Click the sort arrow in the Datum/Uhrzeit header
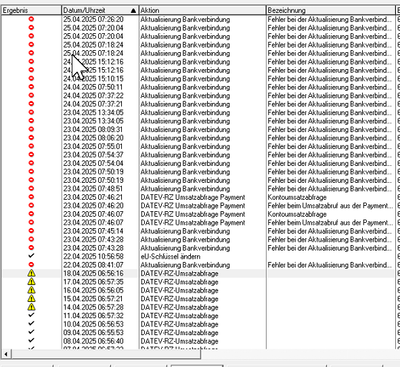Viewport: 400px width, 367px height. [x=133, y=11]
